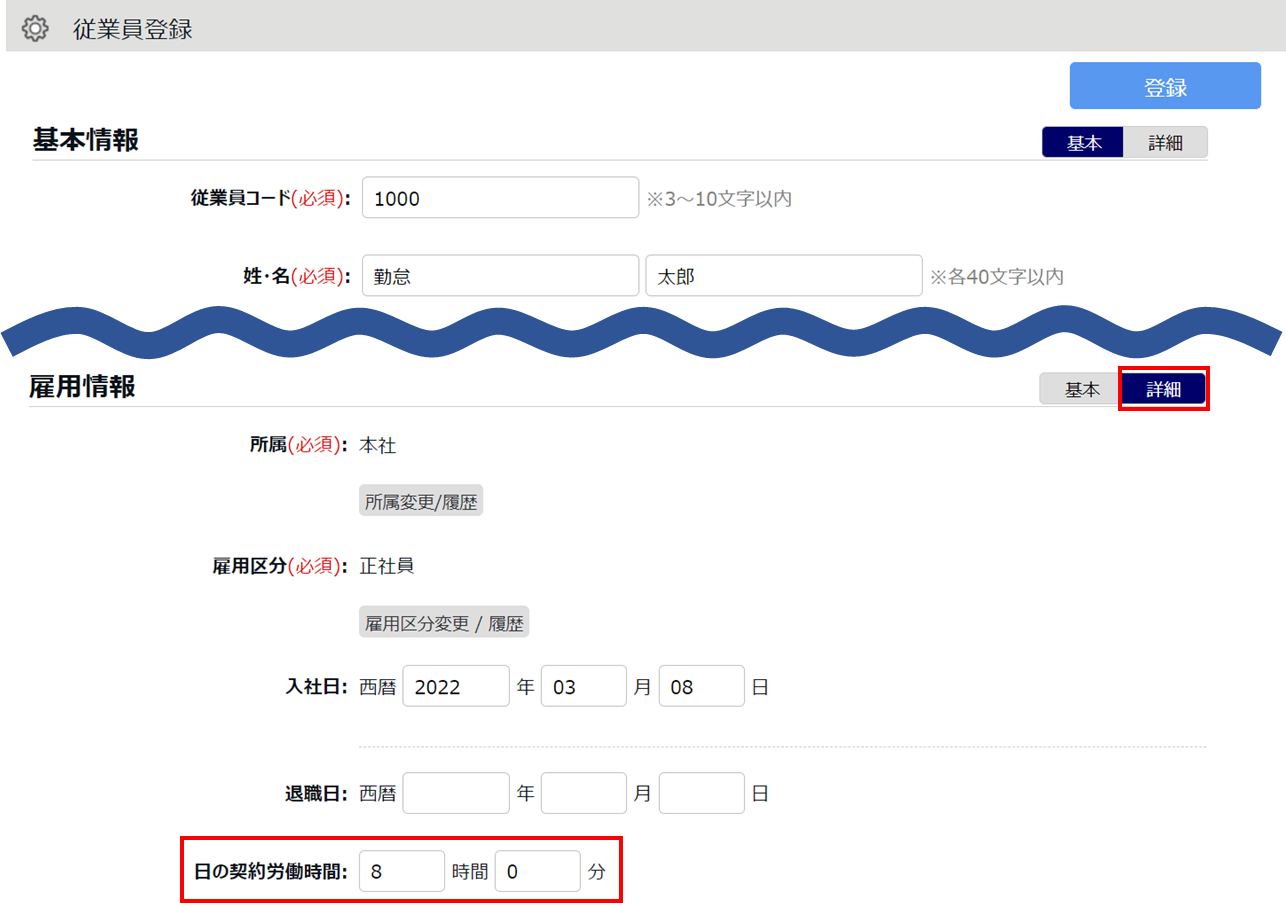1286x907 pixels.
Task: Click 日の契約労働時間 minutes field showing 0
Action: pos(538,871)
